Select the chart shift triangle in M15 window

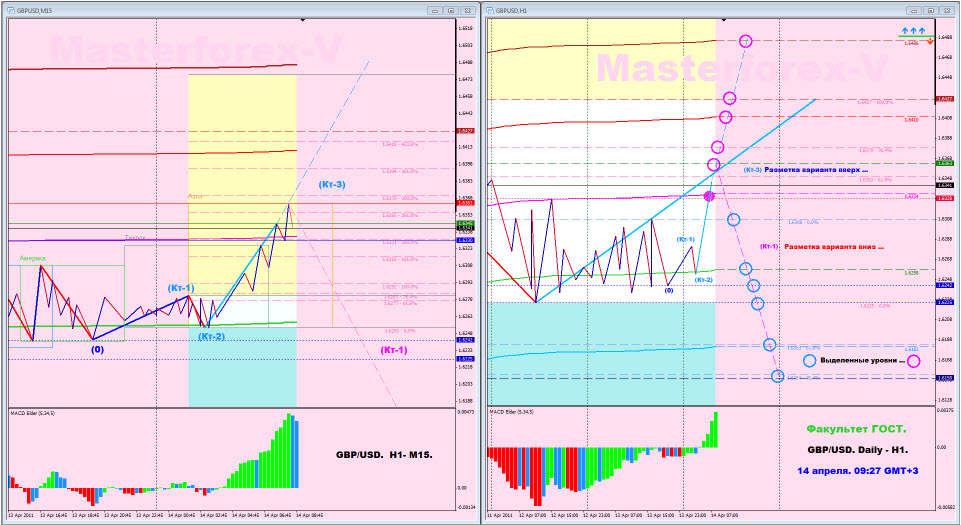pos(302,20)
